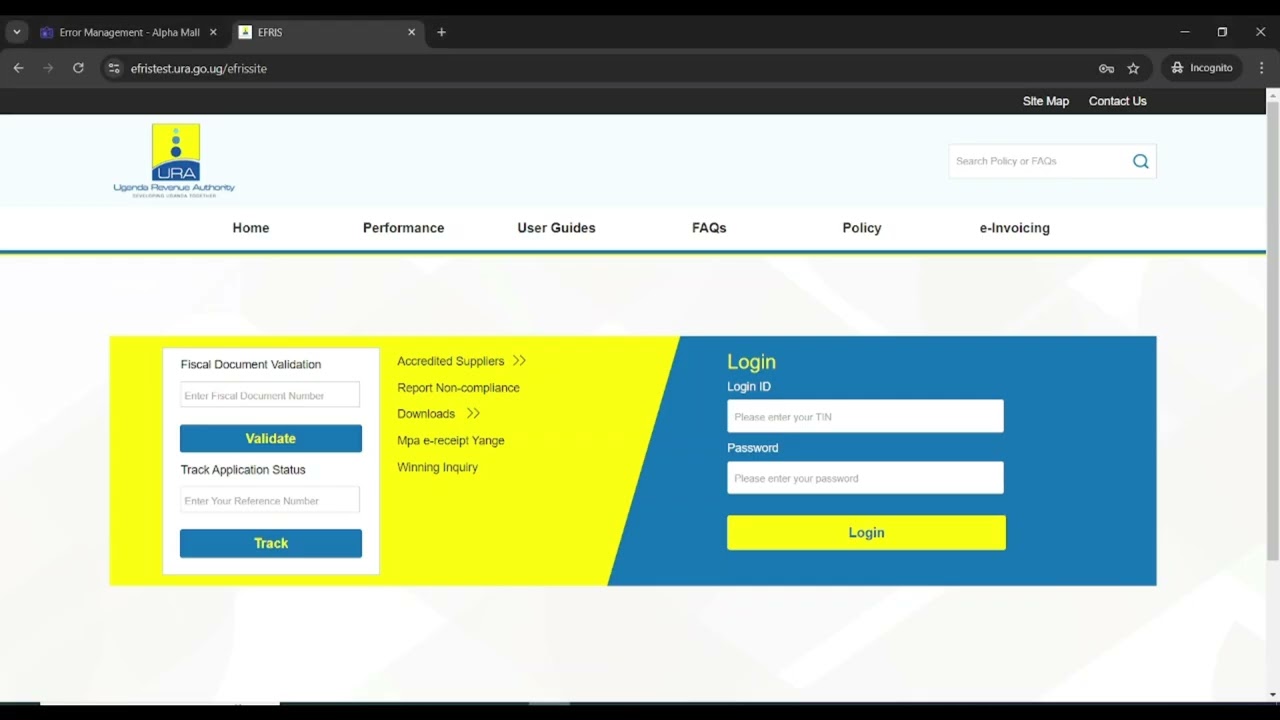1280x720 pixels.
Task: Open a new tab with plus icon
Action: 441,32
